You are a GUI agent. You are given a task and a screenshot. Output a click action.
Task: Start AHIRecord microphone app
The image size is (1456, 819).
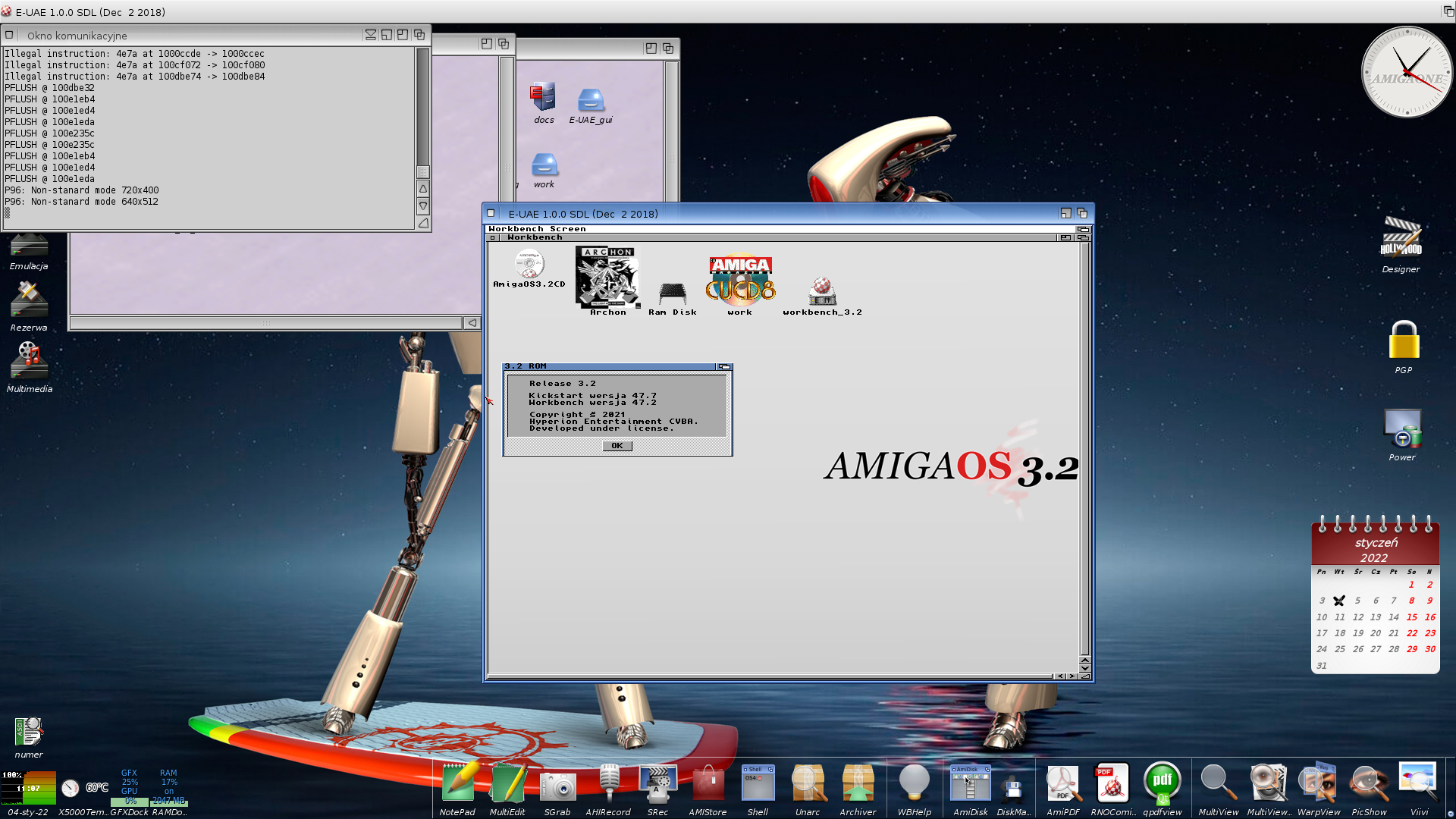click(608, 783)
